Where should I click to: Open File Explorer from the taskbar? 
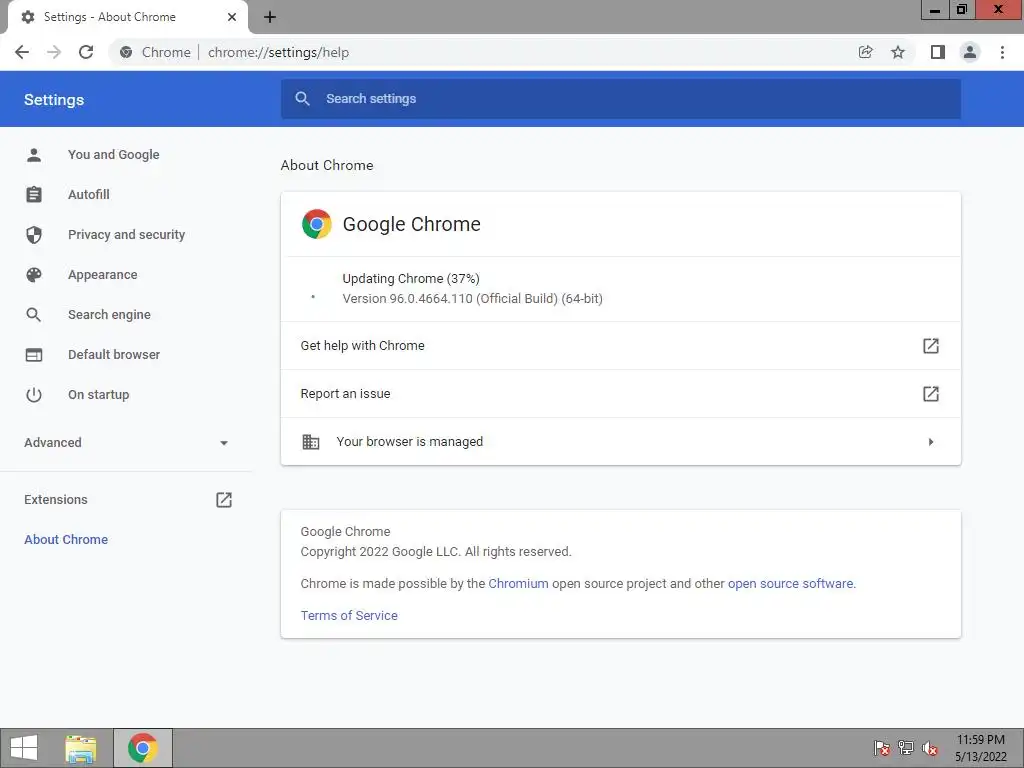[x=81, y=748]
